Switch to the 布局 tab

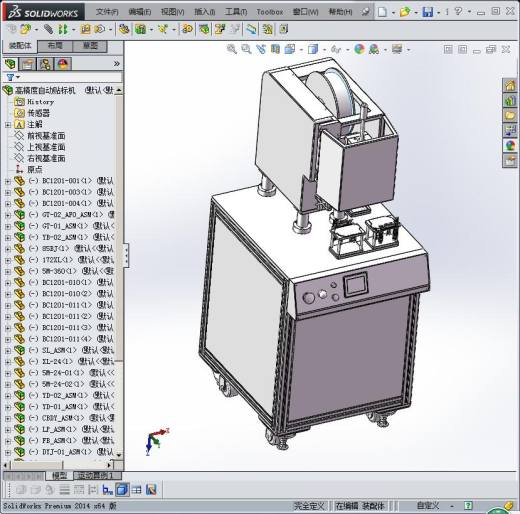click(x=55, y=46)
